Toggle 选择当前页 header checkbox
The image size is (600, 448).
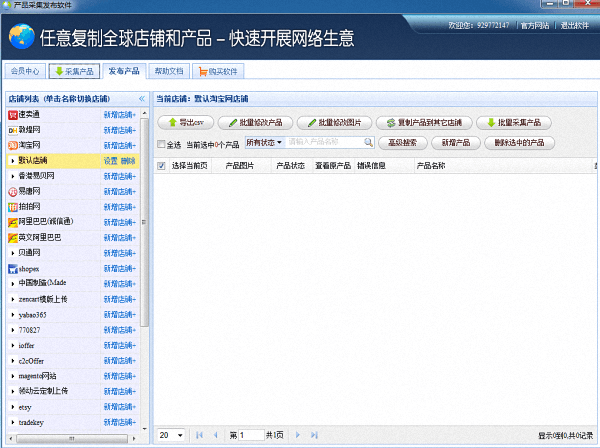(x=161, y=166)
